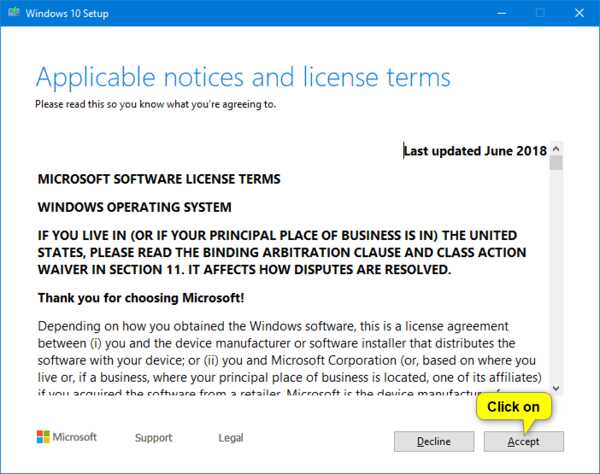Click the "WINDOWS OPERATING SYSTEM" heading

[x=134, y=208]
